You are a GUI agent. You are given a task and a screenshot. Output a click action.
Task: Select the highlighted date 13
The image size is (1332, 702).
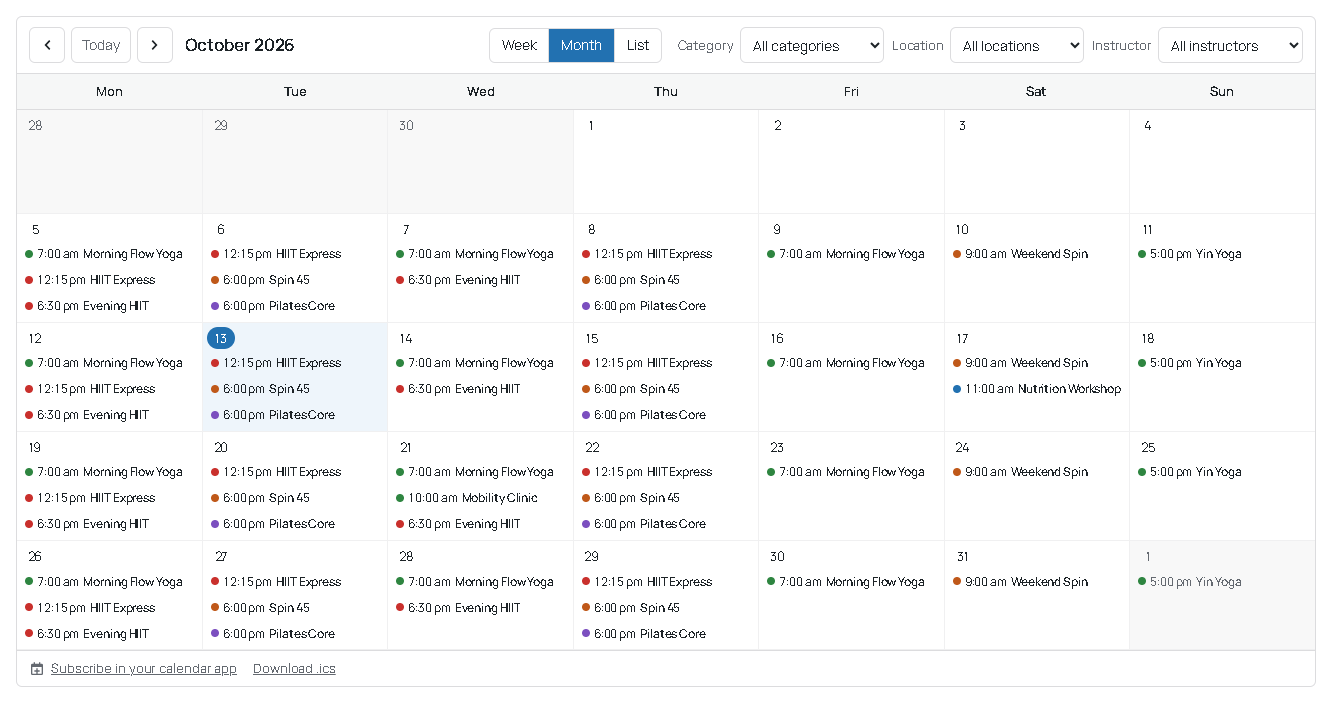click(221, 338)
